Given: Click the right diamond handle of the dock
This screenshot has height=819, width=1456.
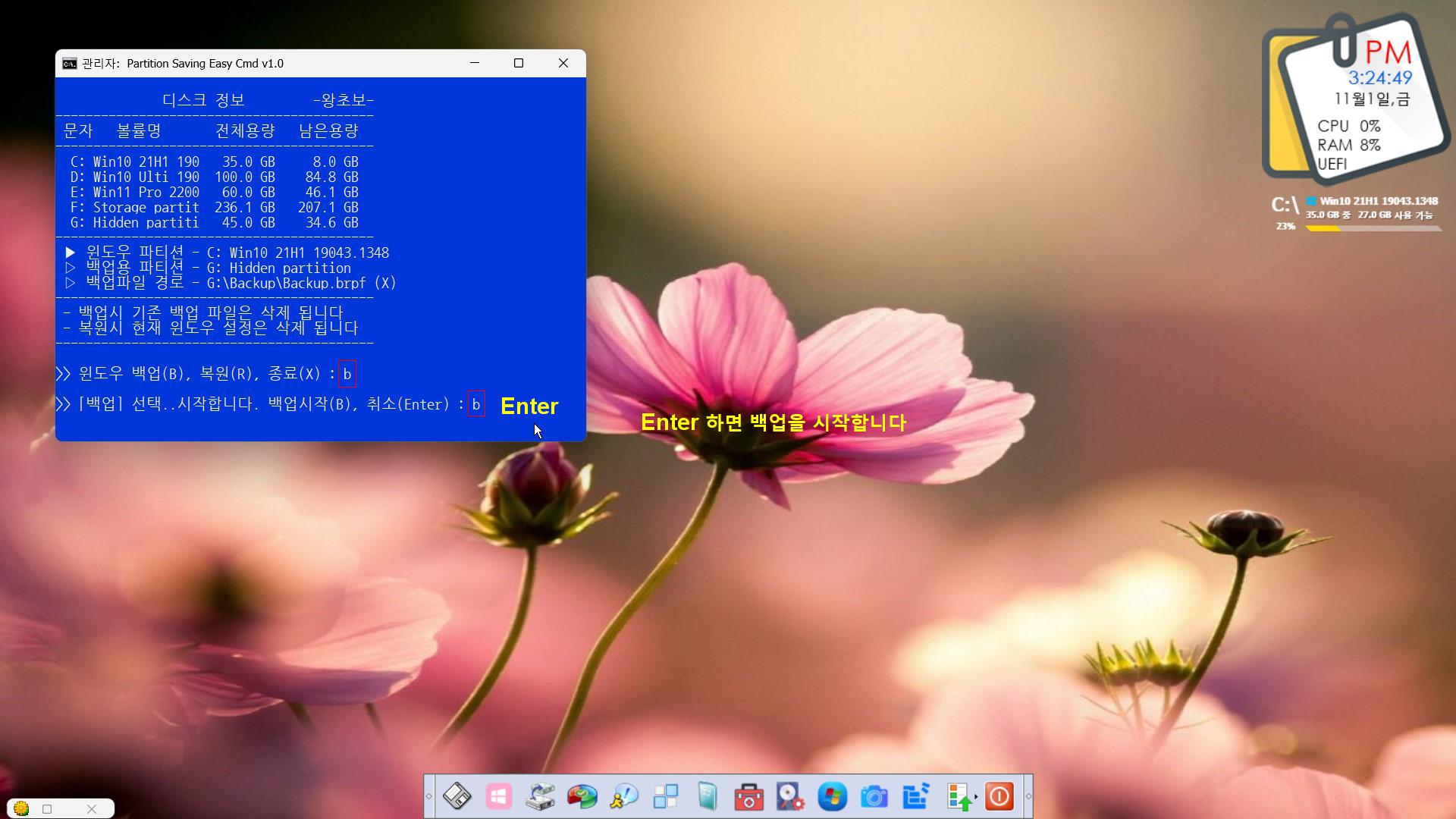Looking at the screenshot, I should 1028,796.
